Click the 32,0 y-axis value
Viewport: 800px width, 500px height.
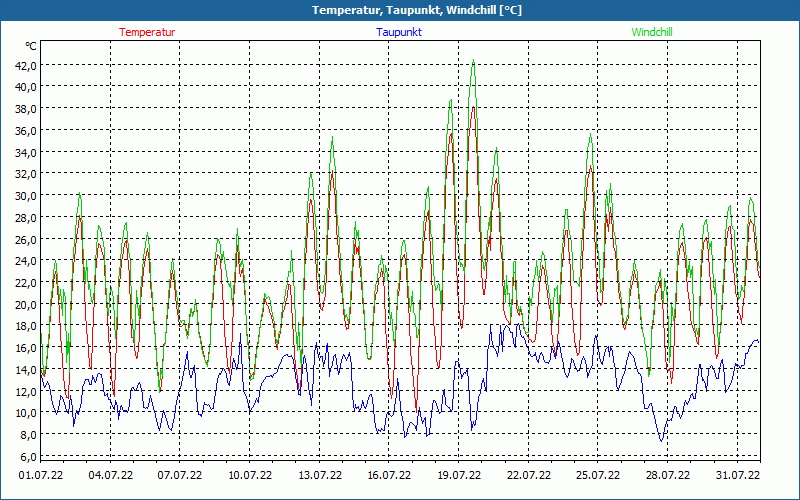[26, 174]
